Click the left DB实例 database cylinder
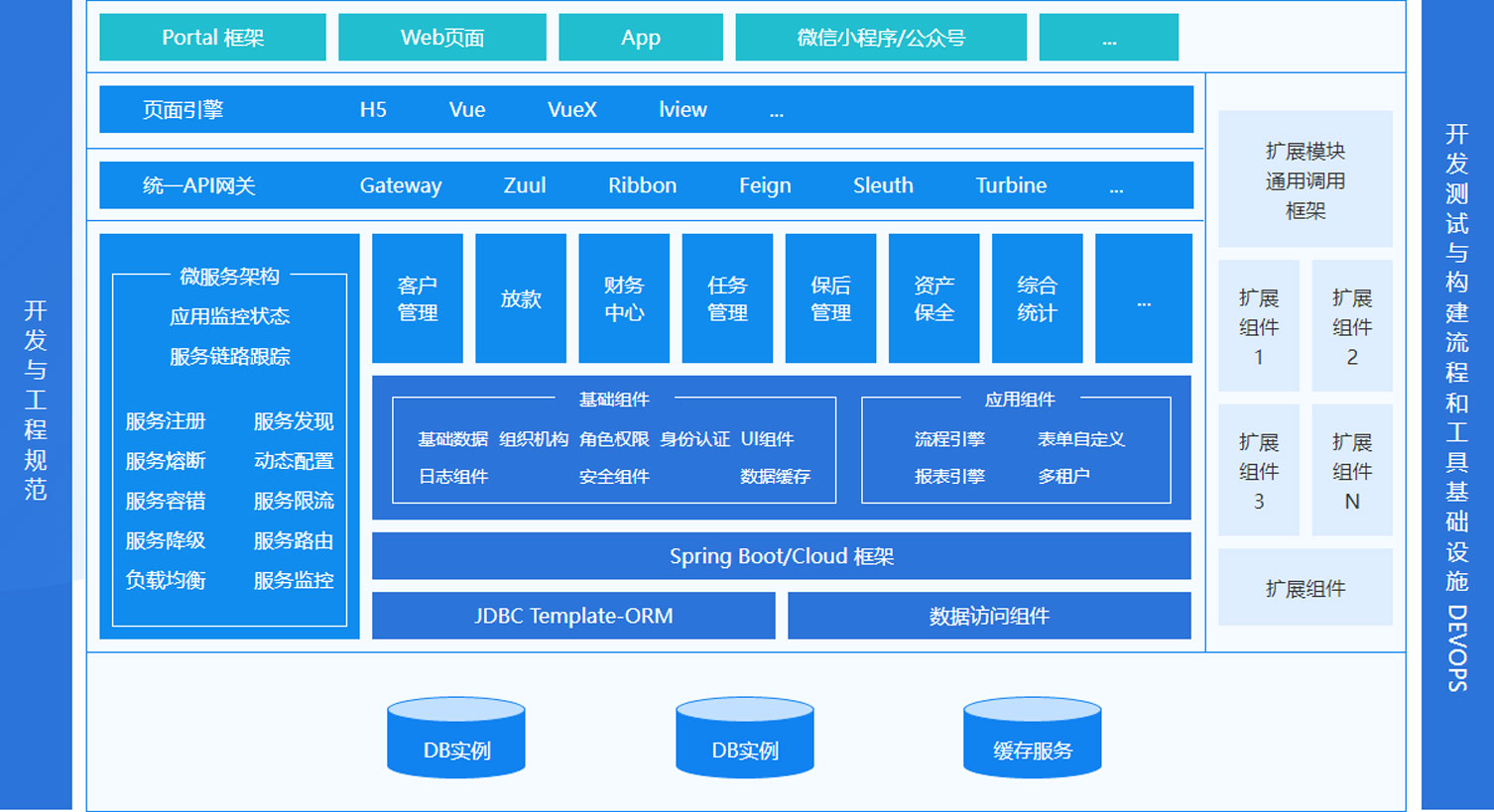 coord(455,739)
